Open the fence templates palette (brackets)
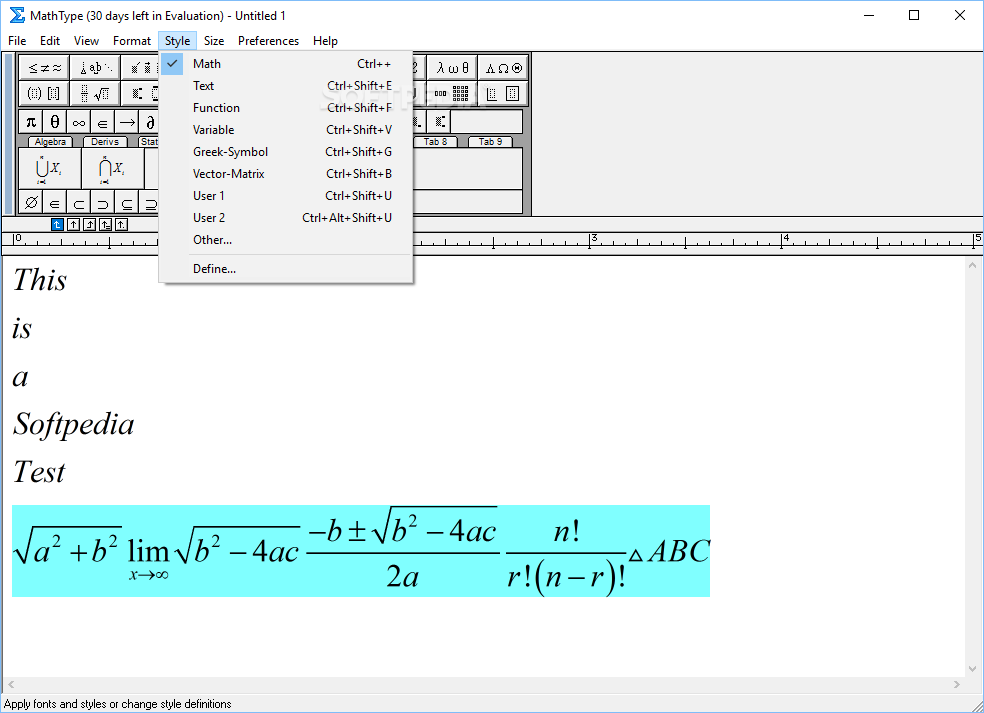Image resolution: width=984 pixels, height=713 pixels. click(x=44, y=94)
